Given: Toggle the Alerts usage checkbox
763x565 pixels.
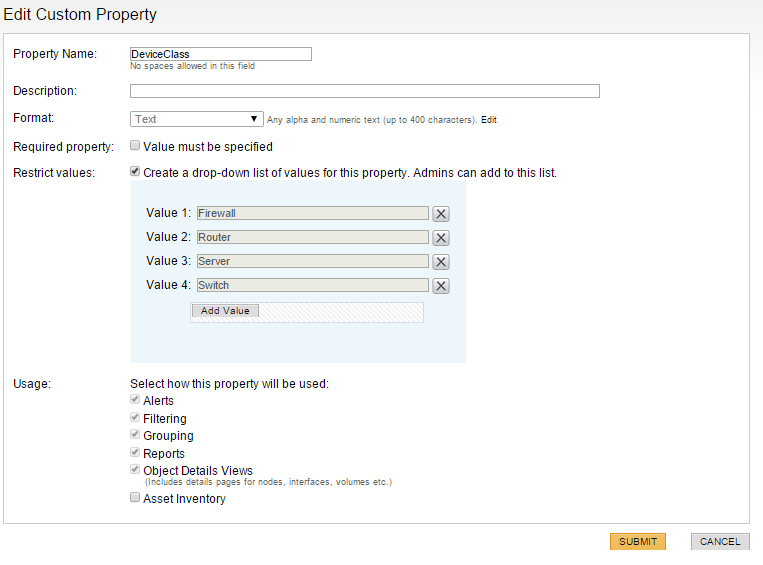Looking at the screenshot, I should tap(135, 401).
